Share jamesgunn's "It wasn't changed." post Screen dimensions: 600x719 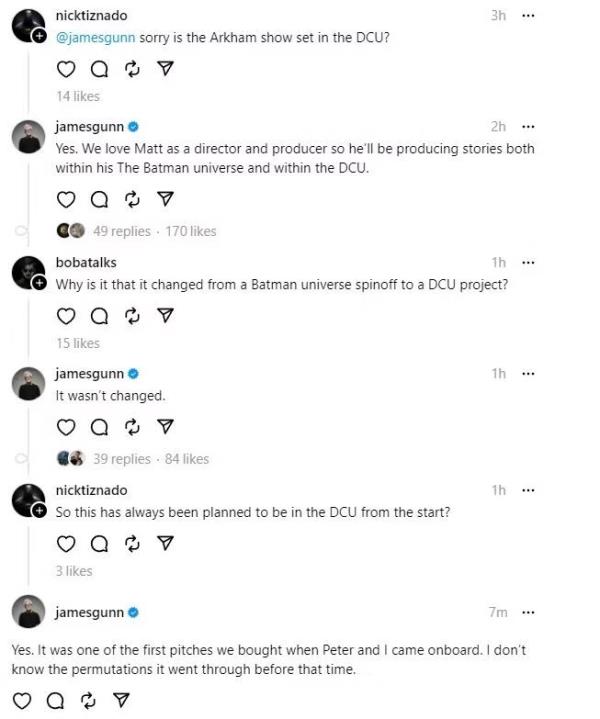(x=166, y=427)
